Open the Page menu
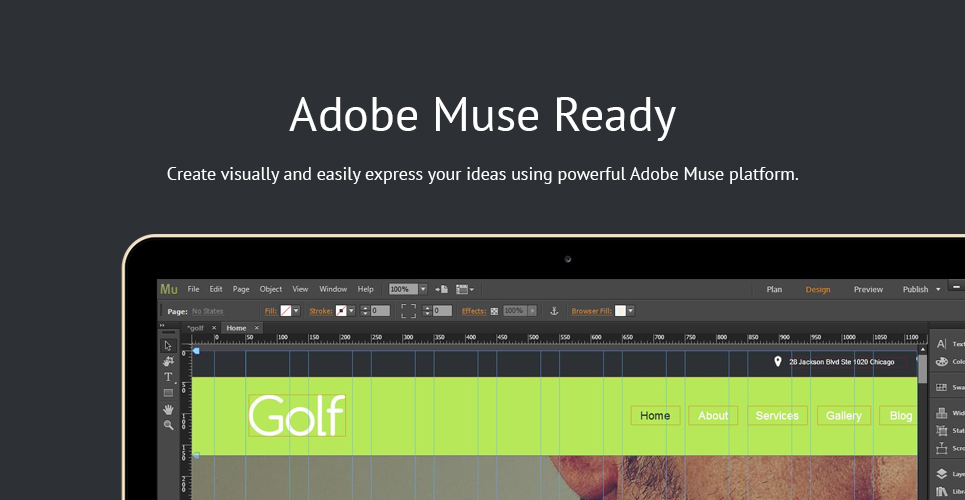 [241, 289]
